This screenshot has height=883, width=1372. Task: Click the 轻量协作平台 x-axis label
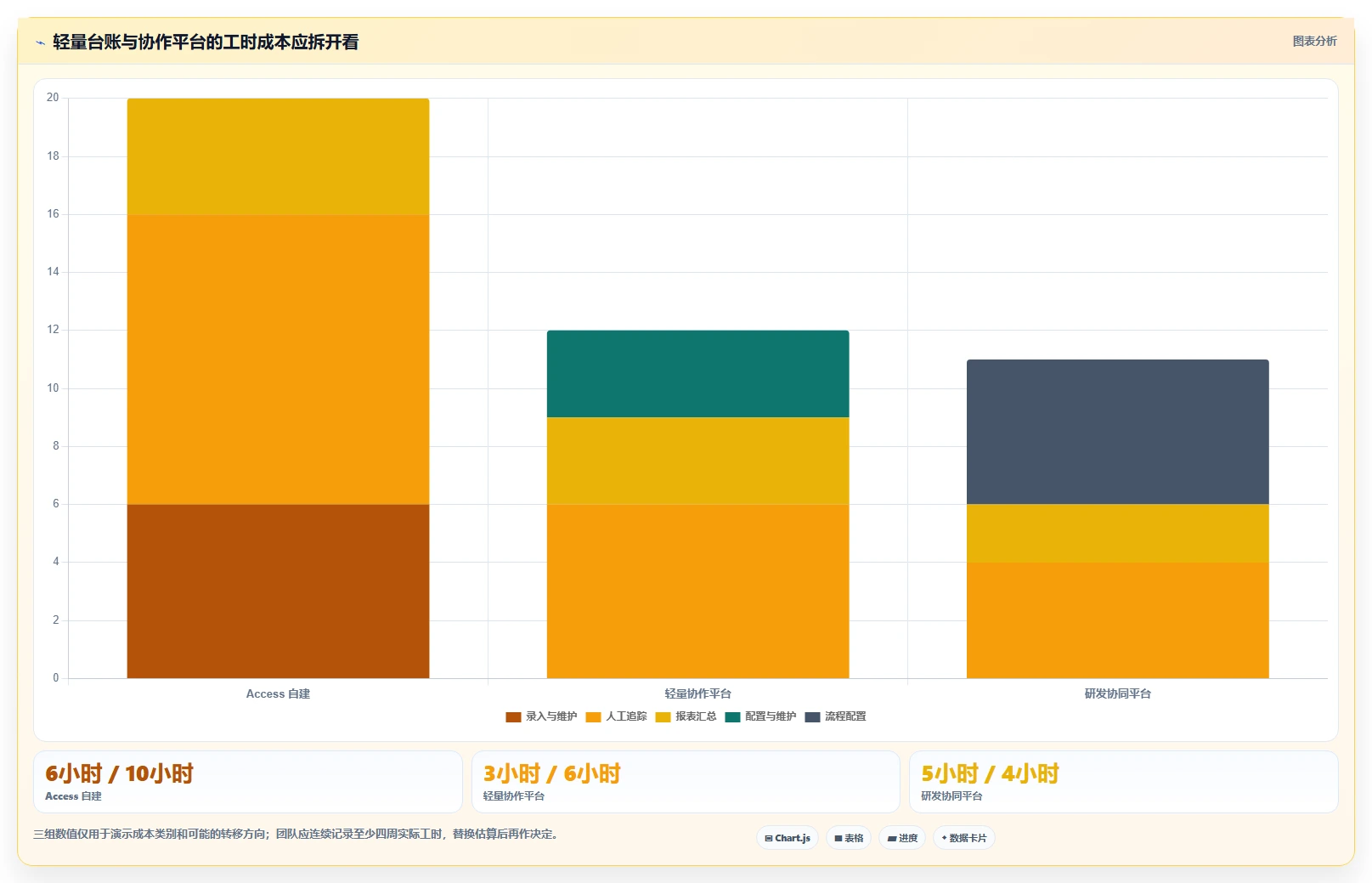point(697,694)
